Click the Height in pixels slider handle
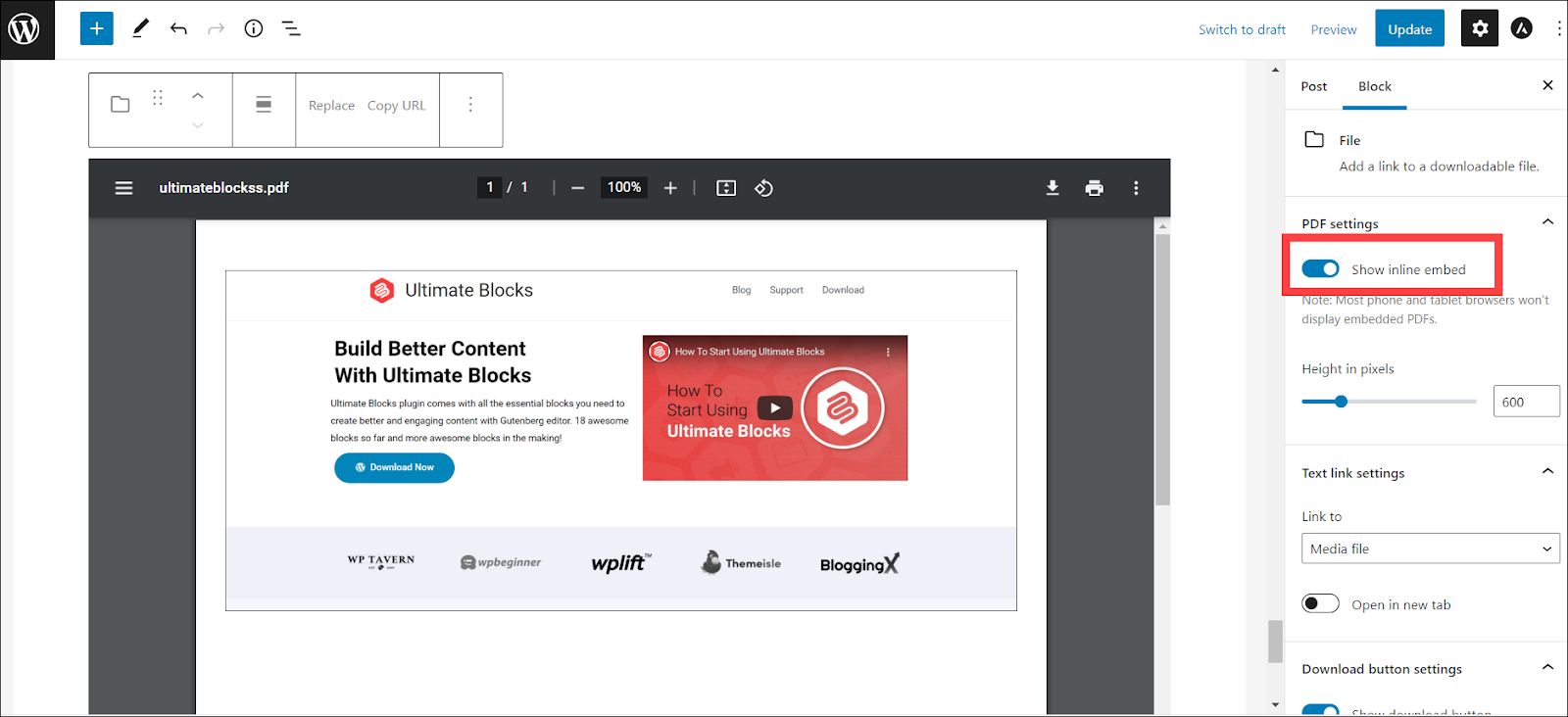 1341,402
